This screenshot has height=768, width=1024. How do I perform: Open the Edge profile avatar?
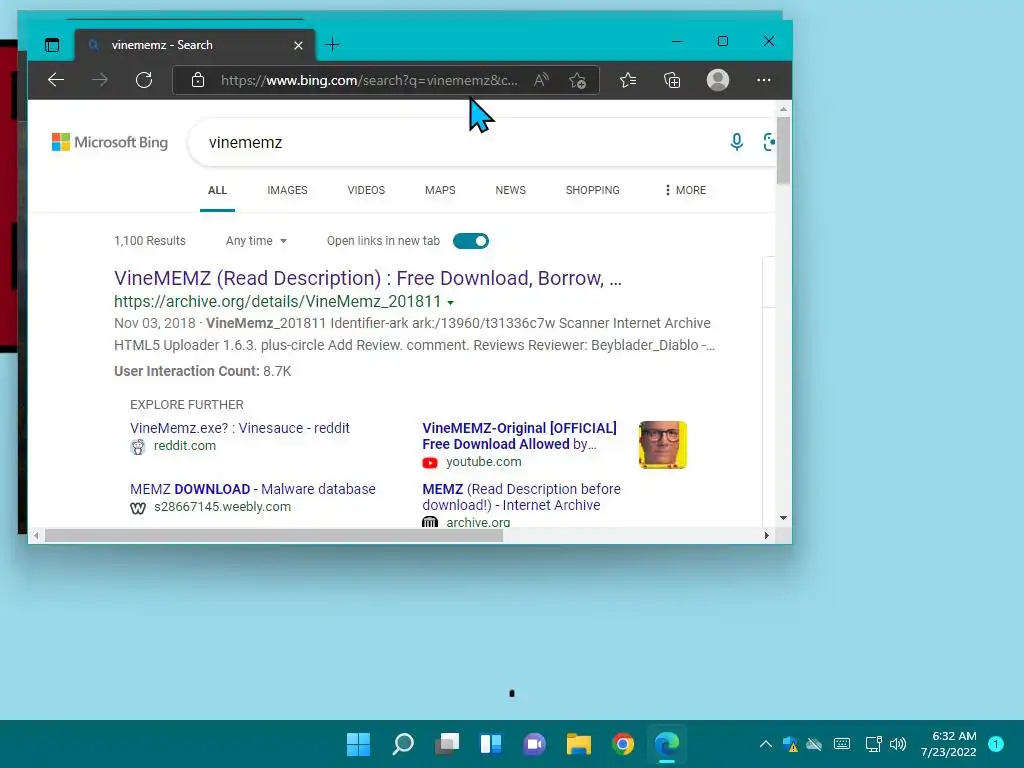point(718,80)
